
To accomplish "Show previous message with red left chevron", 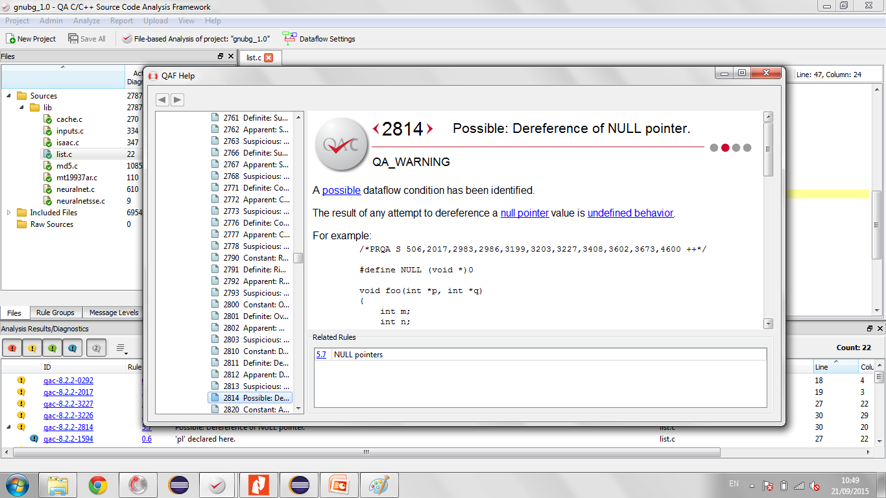I will pyautogui.click(x=376, y=129).
